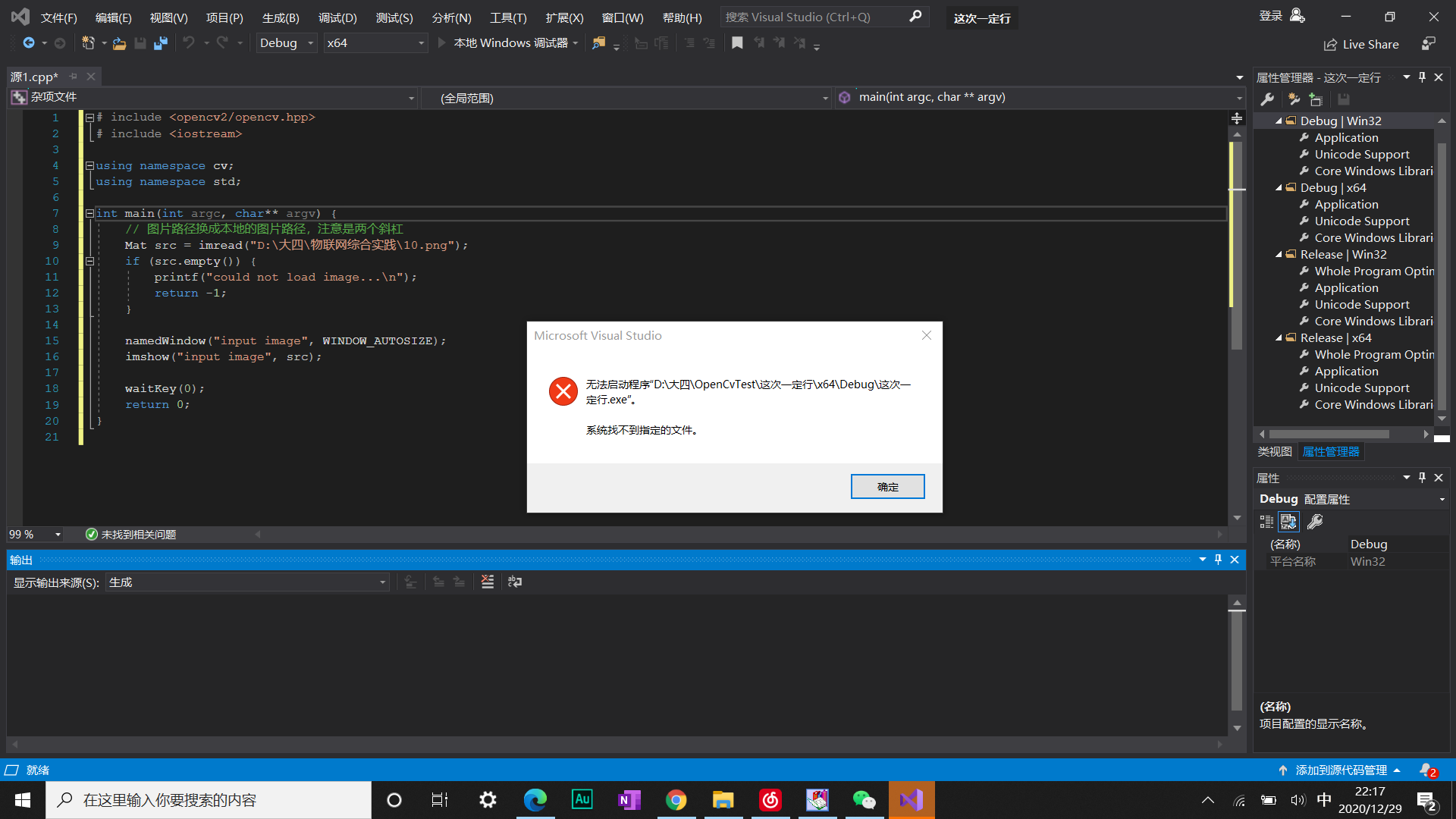Switch to the 类视图 tab
Image resolution: width=1456 pixels, height=819 pixels.
tap(1274, 451)
